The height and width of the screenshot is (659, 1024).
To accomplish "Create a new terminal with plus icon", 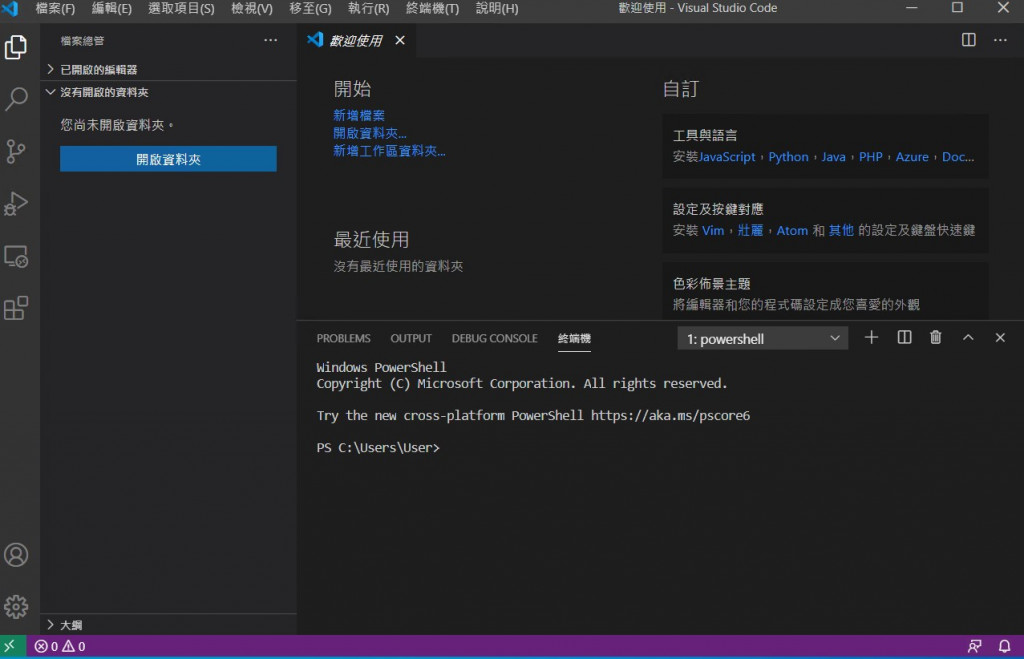I will (871, 338).
